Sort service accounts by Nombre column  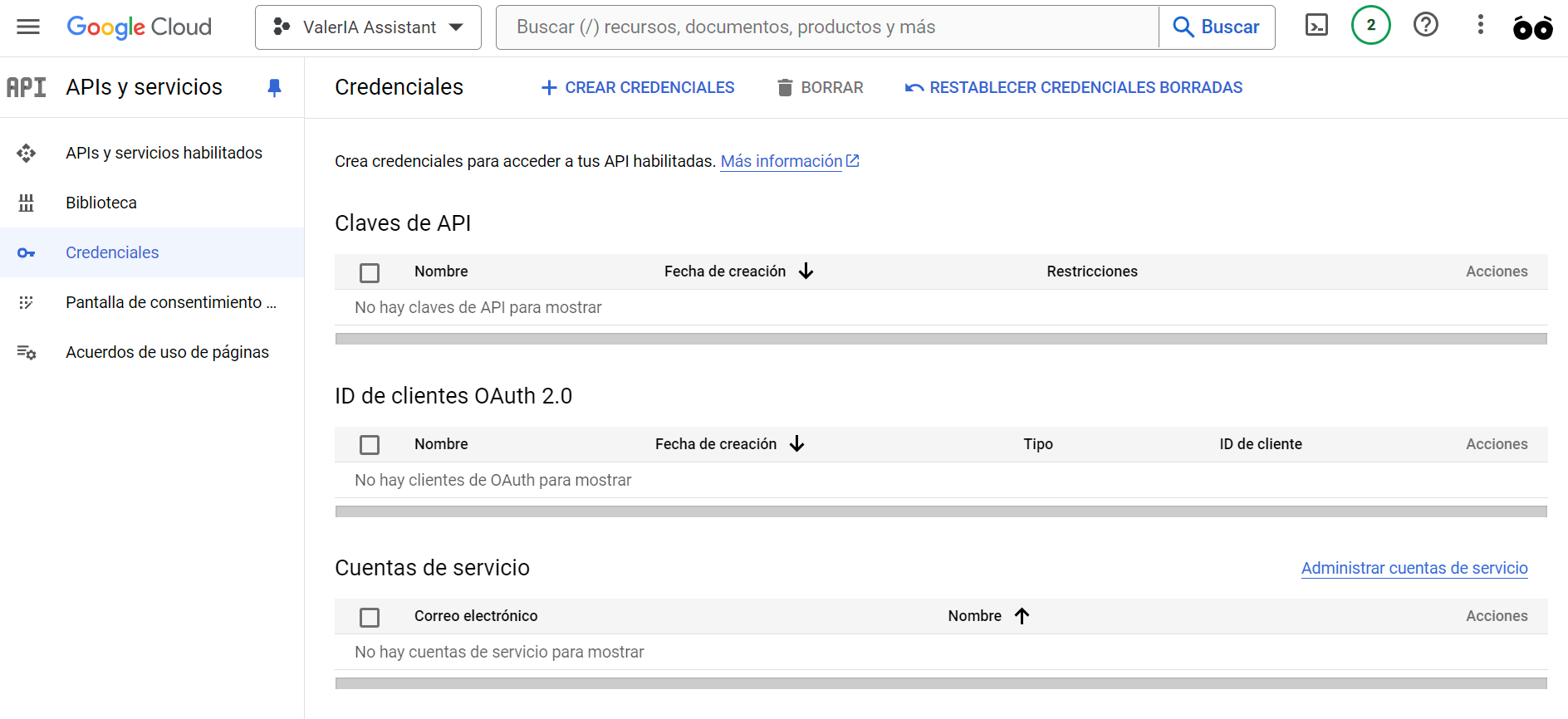coord(975,616)
